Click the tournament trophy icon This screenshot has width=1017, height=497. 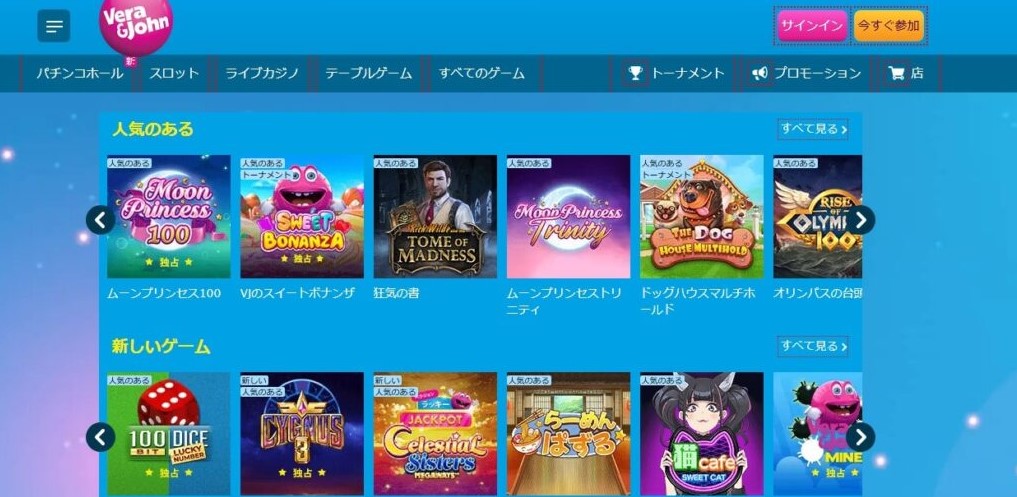[635, 73]
